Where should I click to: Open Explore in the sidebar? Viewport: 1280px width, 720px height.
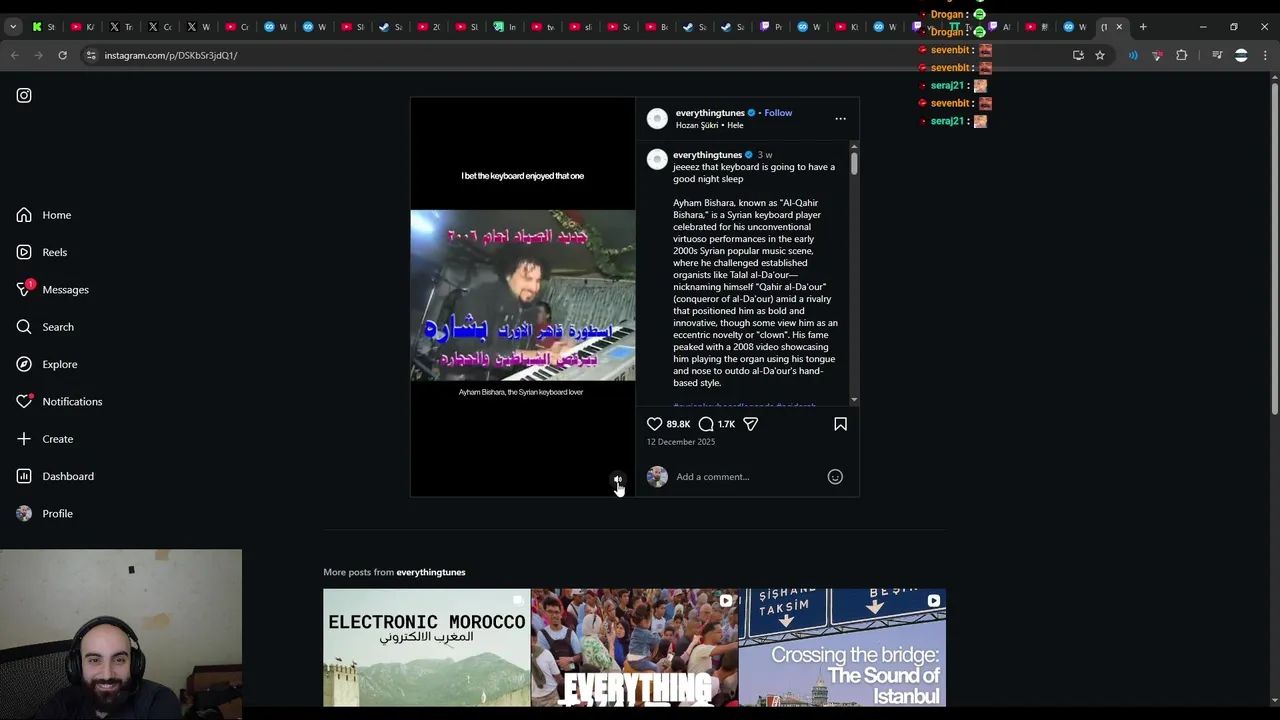point(47,364)
